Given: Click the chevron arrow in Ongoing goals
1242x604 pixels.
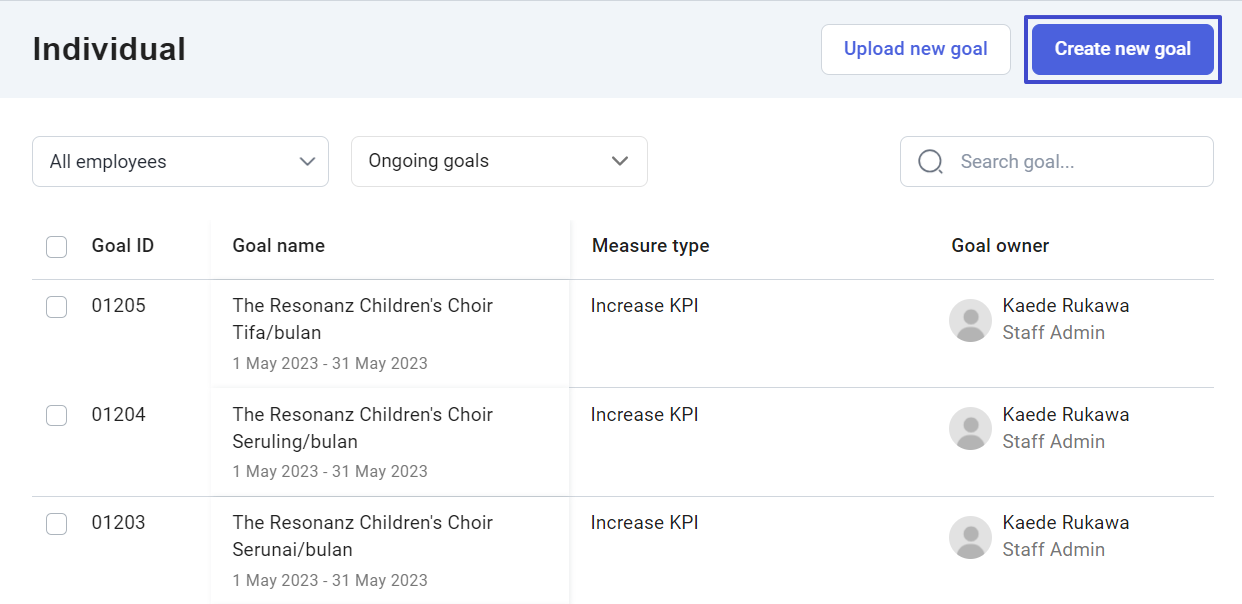Looking at the screenshot, I should click(x=620, y=162).
